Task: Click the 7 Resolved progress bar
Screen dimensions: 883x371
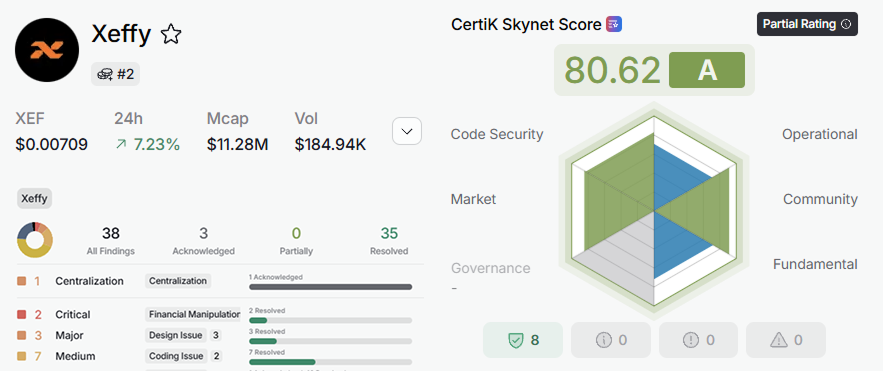Action: pos(331,362)
